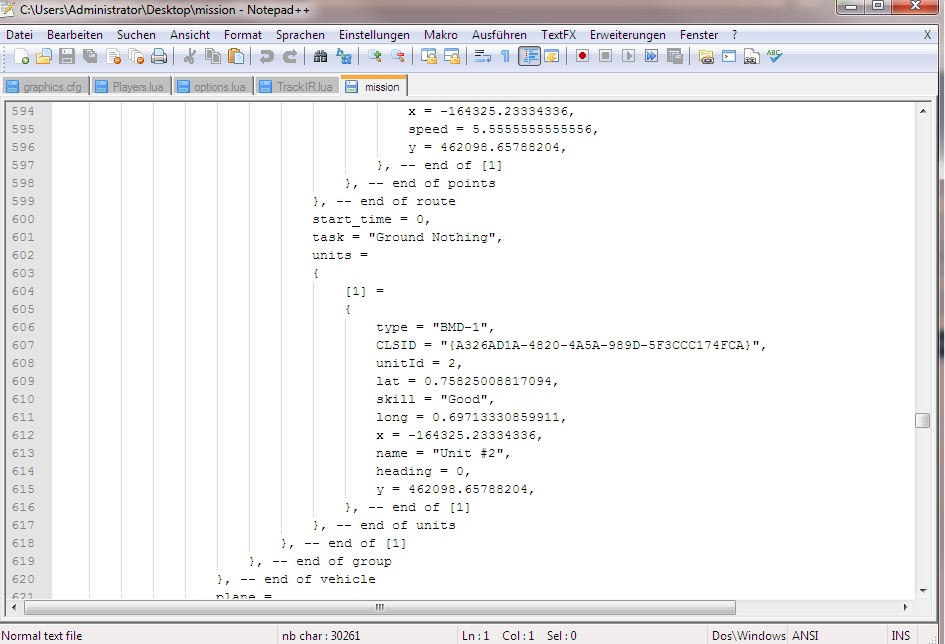The width and height of the screenshot is (945, 644).
Task: Open the command prompt plugin icon
Action: pyautogui.click(x=729, y=57)
